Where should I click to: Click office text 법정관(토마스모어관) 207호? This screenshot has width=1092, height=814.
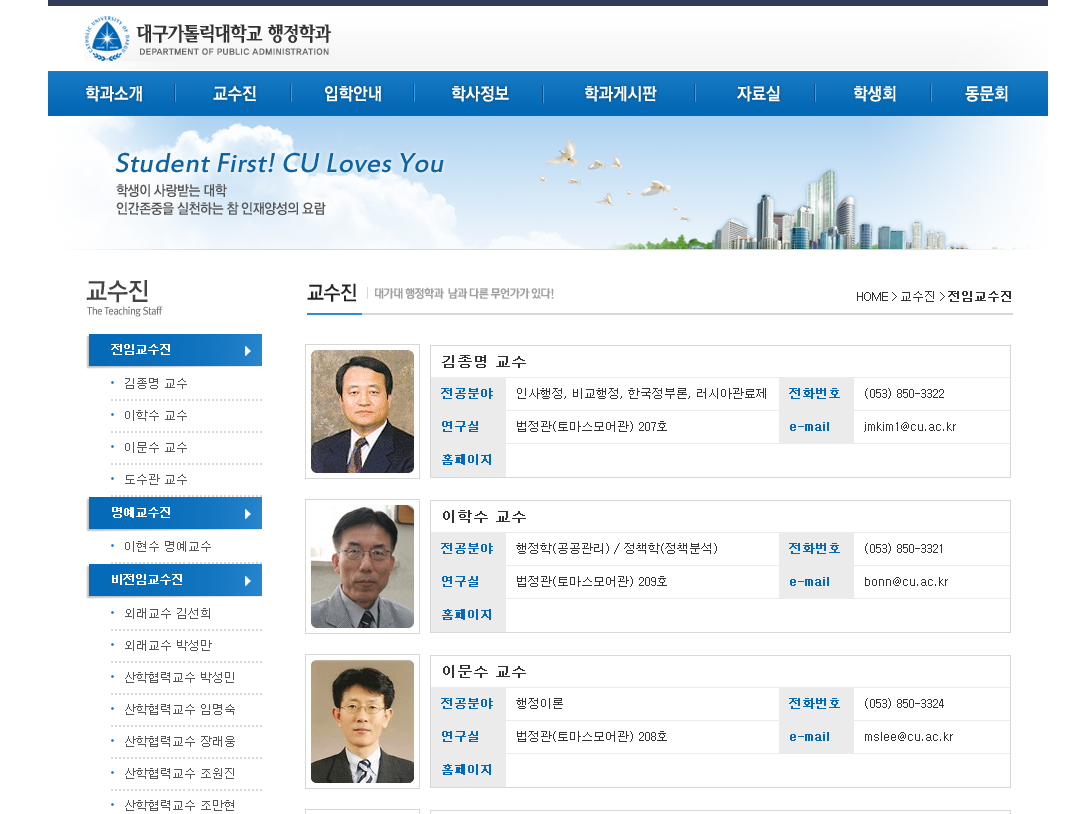pos(591,427)
